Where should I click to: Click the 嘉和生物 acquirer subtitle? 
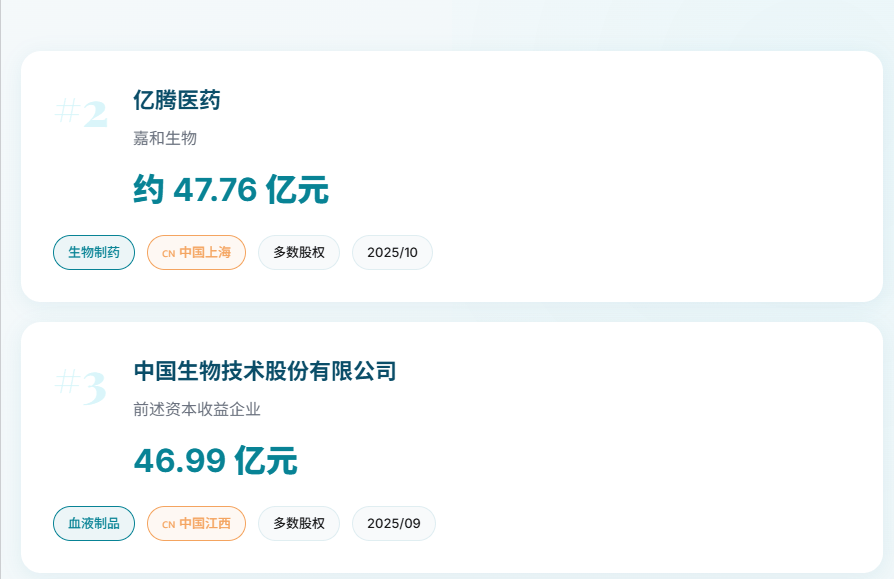pyautogui.click(x=165, y=138)
